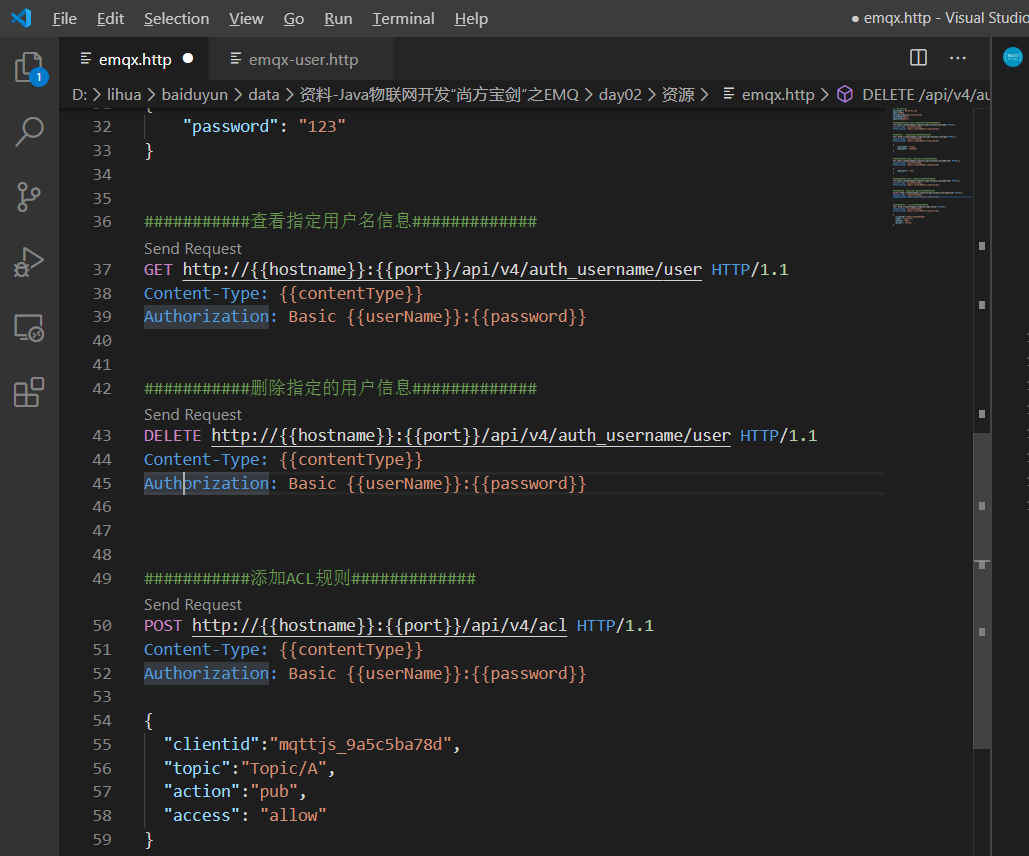Click the 删除指定的用户信息 comment line
Image resolution: width=1029 pixels, height=856 pixels.
point(341,389)
